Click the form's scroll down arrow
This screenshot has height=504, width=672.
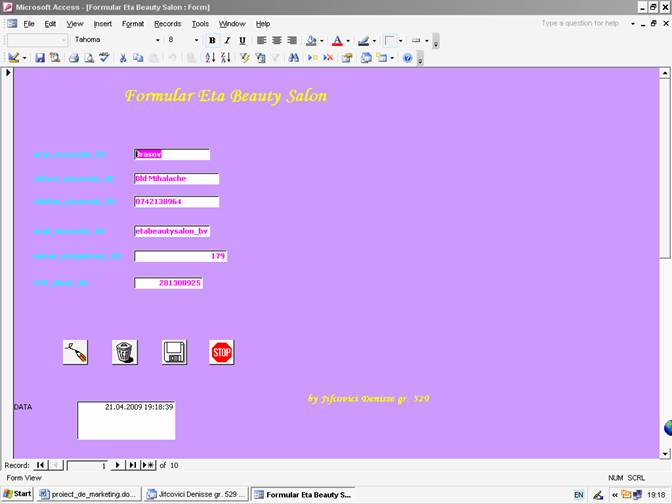click(665, 453)
